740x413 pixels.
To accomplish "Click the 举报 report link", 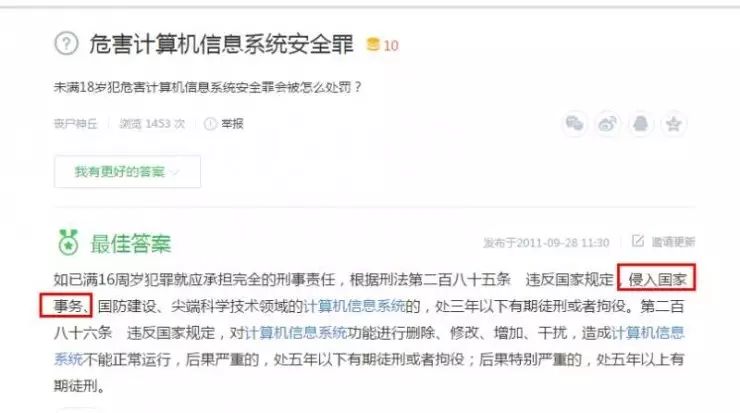I will click(x=232, y=124).
